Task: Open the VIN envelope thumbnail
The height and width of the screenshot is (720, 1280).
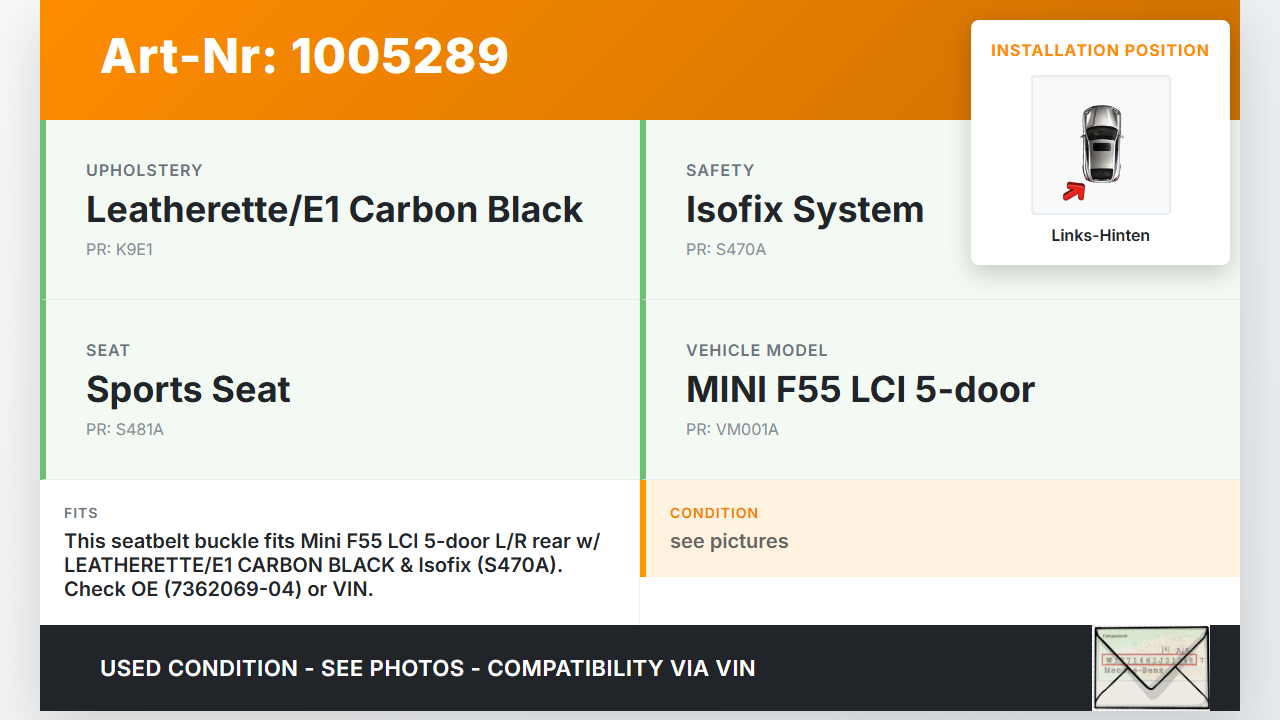Action: pos(1151,667)
